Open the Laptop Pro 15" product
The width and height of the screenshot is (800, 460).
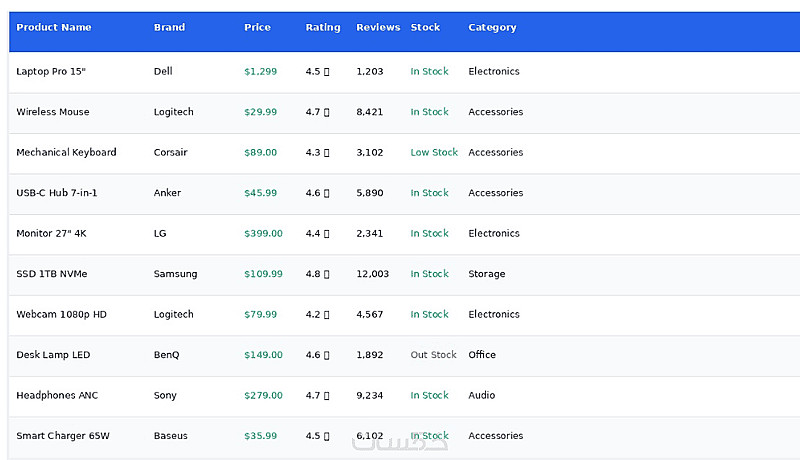51,71
